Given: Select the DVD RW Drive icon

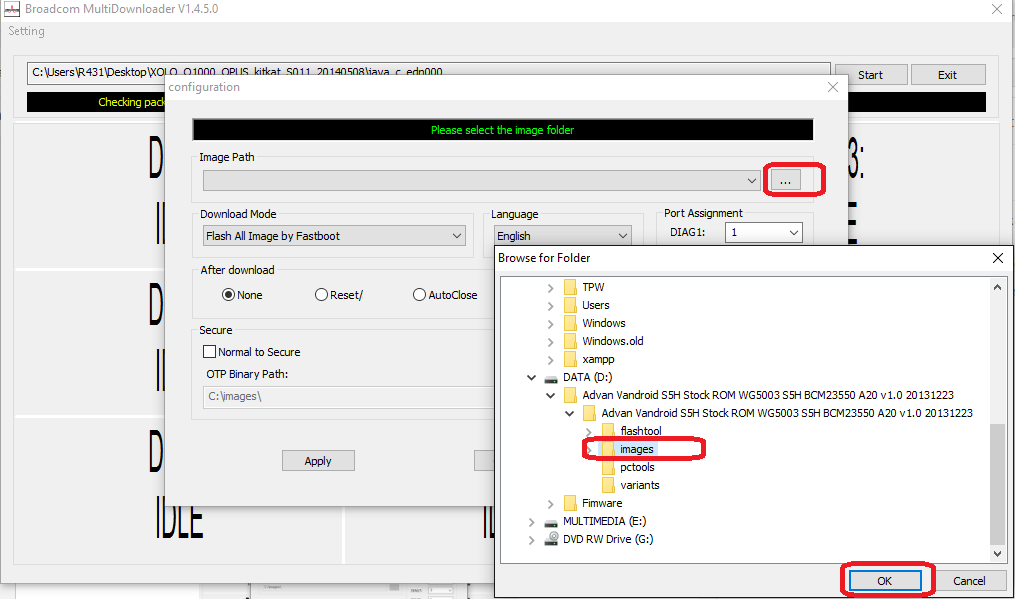Looking at the screenshot, I should 552,539.
